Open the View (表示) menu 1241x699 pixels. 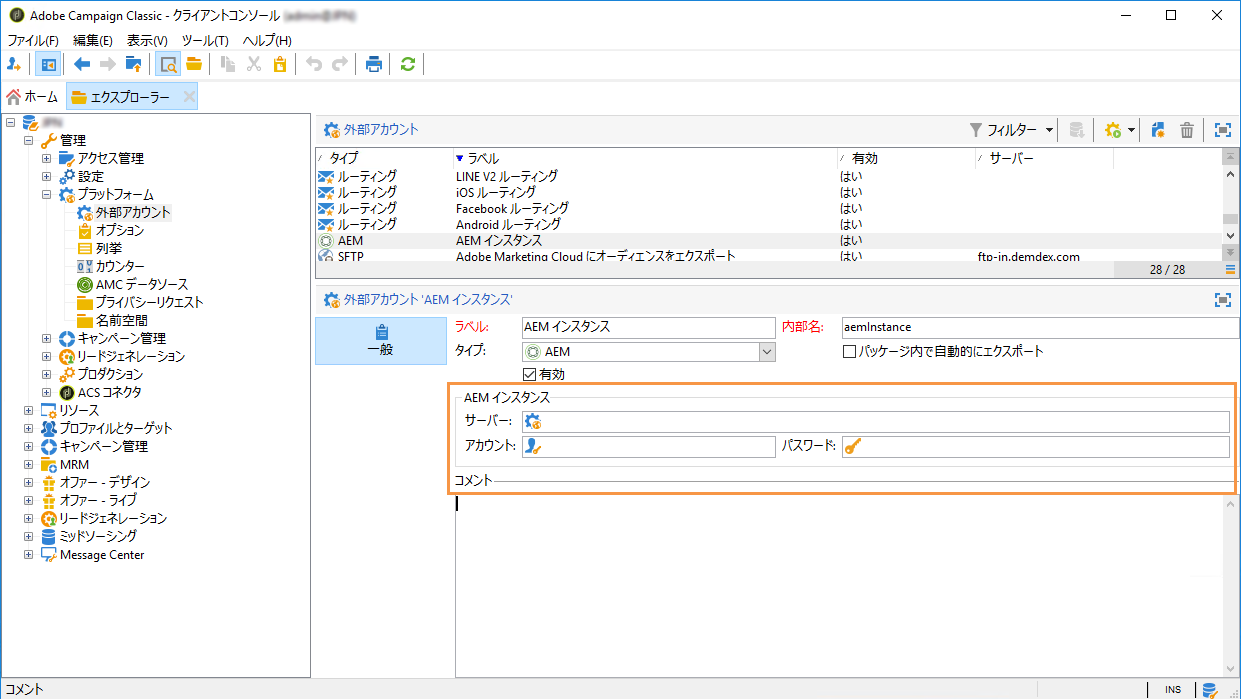147,41
